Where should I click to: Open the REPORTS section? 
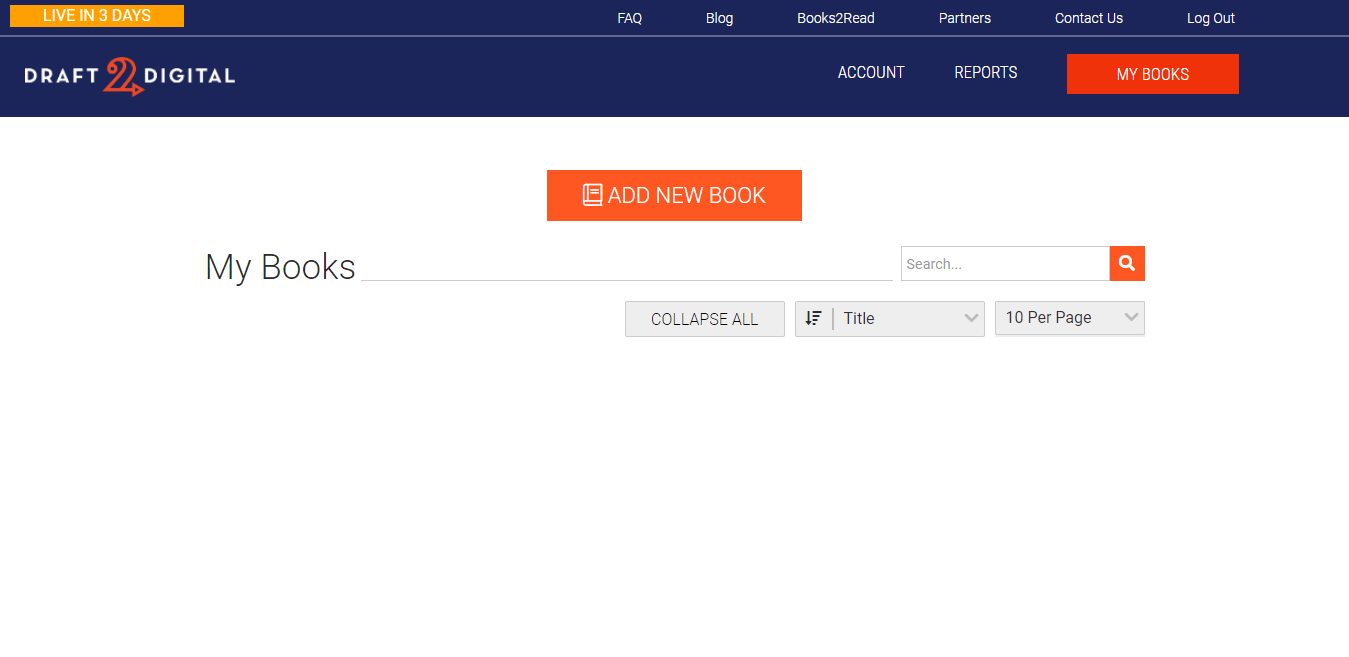[985, 72]
